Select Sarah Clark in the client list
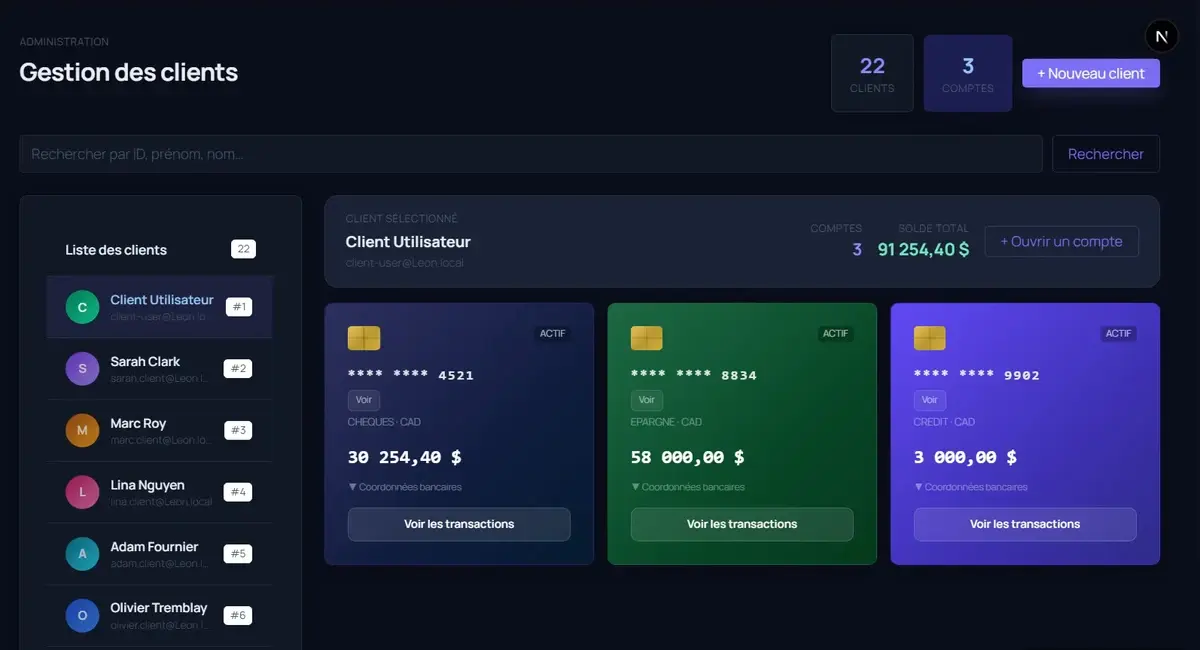 [x=160, y=369]
